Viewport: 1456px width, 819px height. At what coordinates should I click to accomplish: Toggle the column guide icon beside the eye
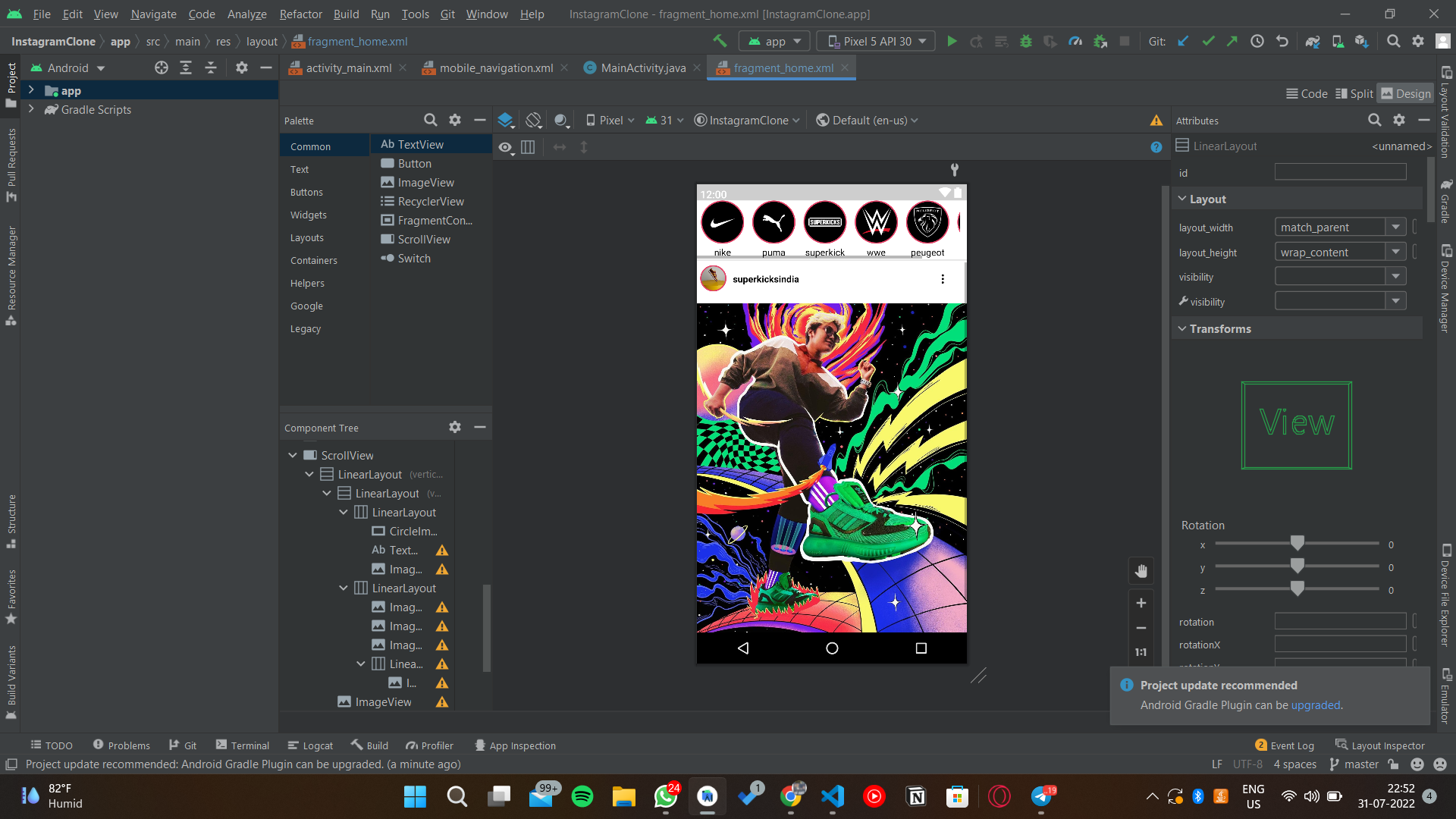pos(528,147)
